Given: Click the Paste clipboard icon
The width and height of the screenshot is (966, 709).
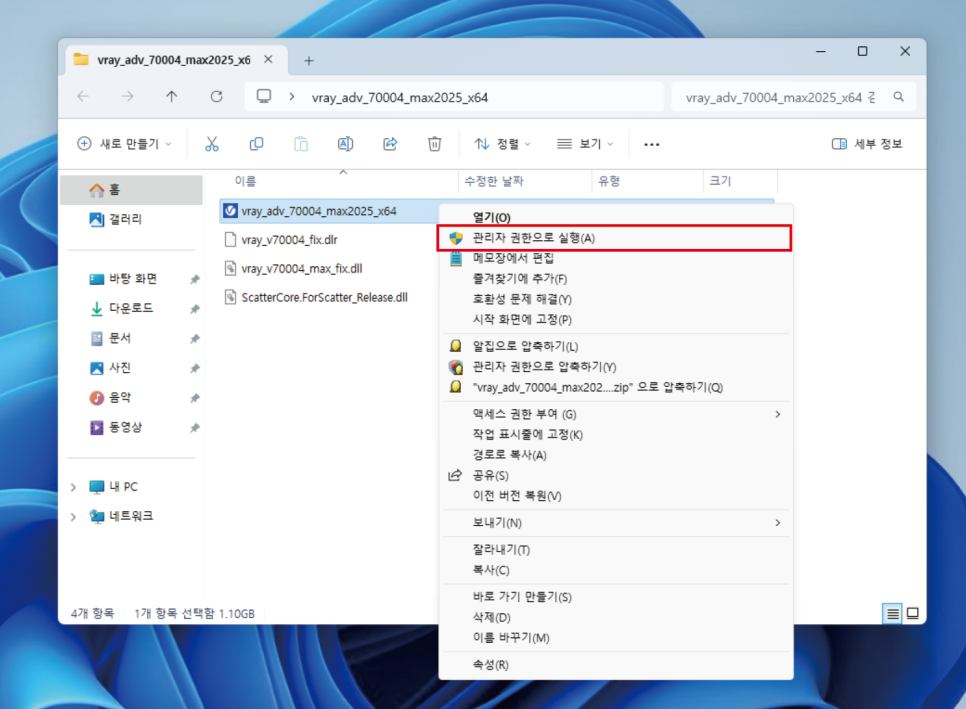Looking at the screenshot, I should pyautogui.click(x=301, y=144).
